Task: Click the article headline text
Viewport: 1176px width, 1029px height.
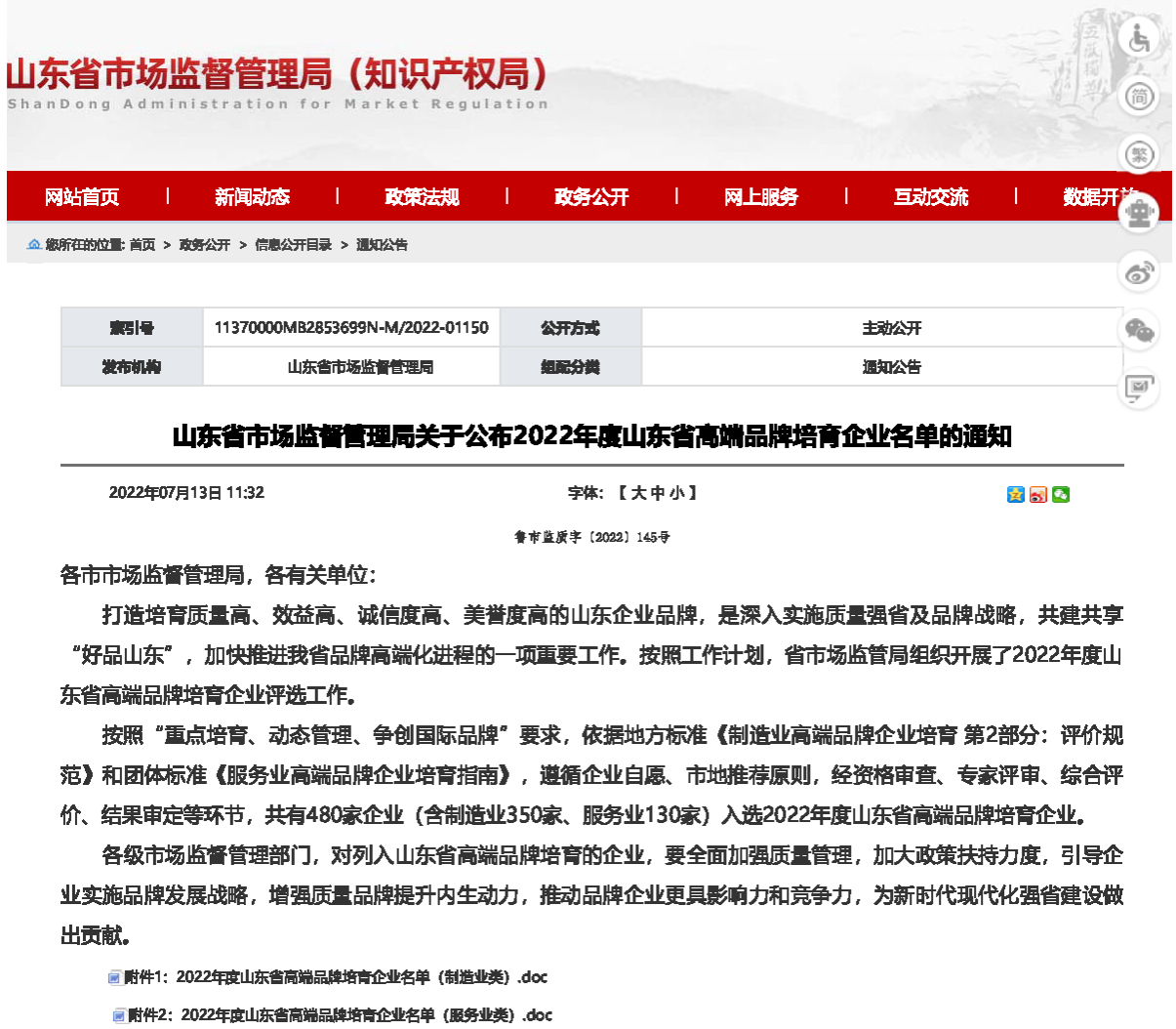Action: (591, 435)
